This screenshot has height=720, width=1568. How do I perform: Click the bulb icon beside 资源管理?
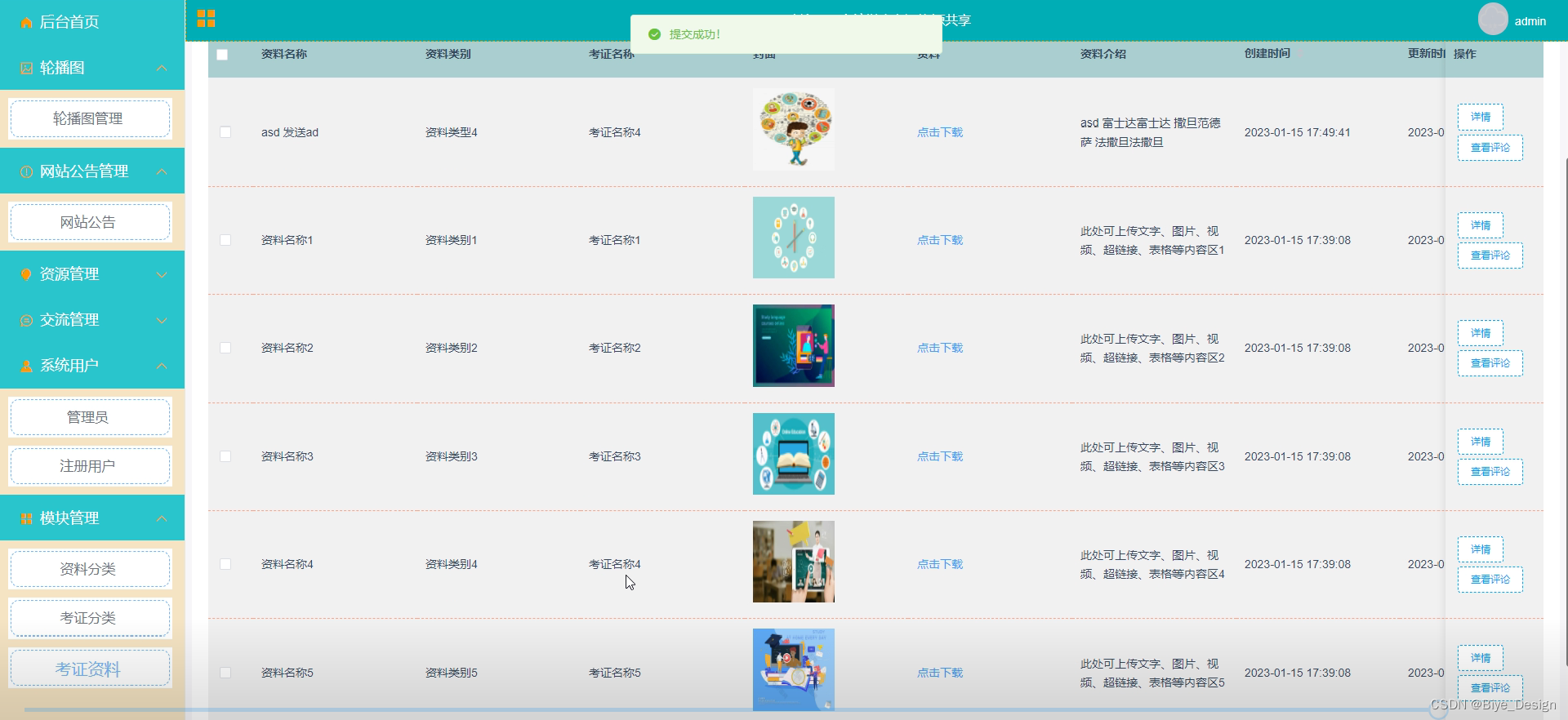pyautogui.click(x=26, y=274)
